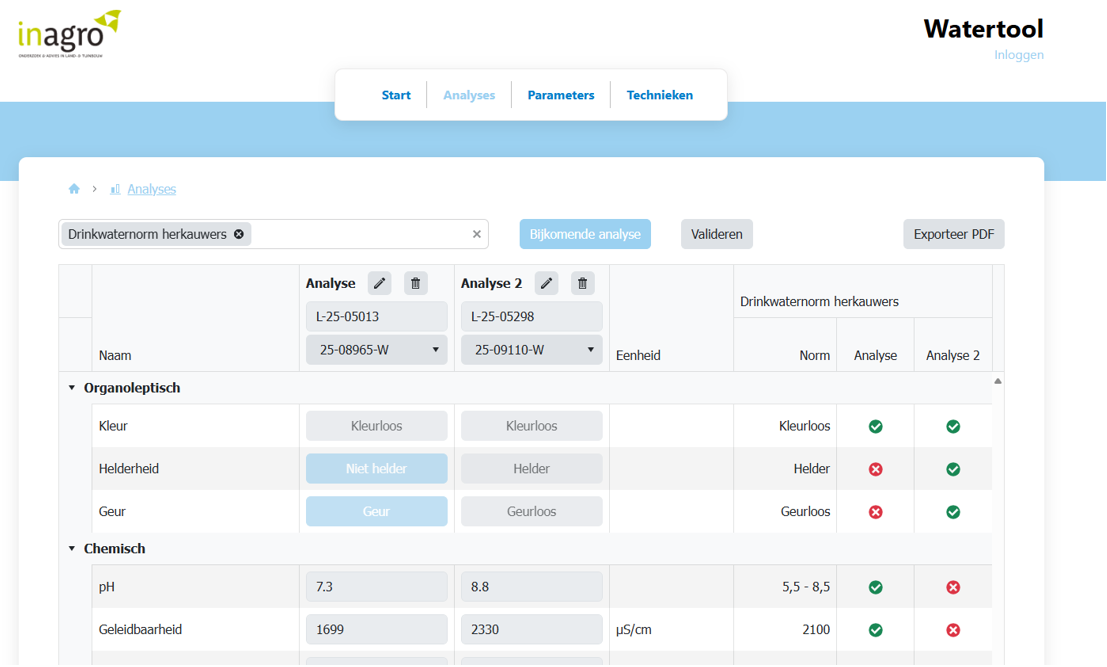Click green check for Geleidbaarheid under Analyse
This screenshot has height=667, width=1107.
(x=875, y=630)
